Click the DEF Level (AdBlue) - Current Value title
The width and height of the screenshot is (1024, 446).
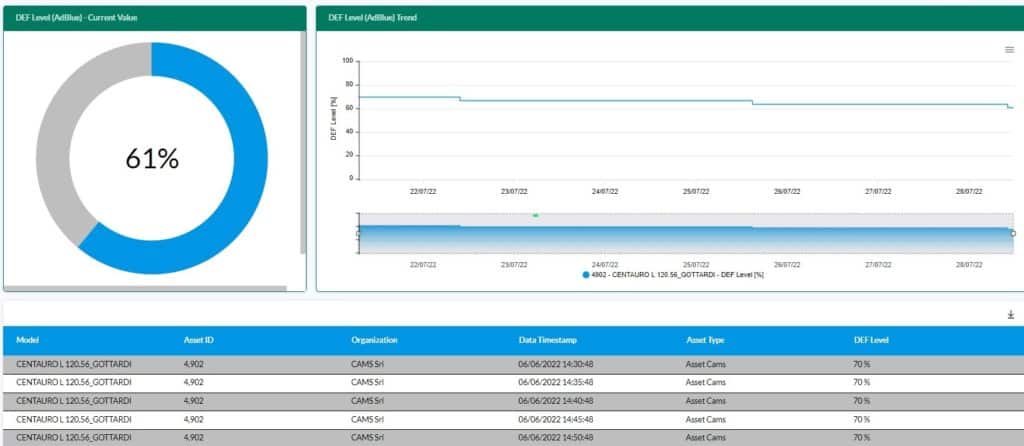[x=76, y=18]
